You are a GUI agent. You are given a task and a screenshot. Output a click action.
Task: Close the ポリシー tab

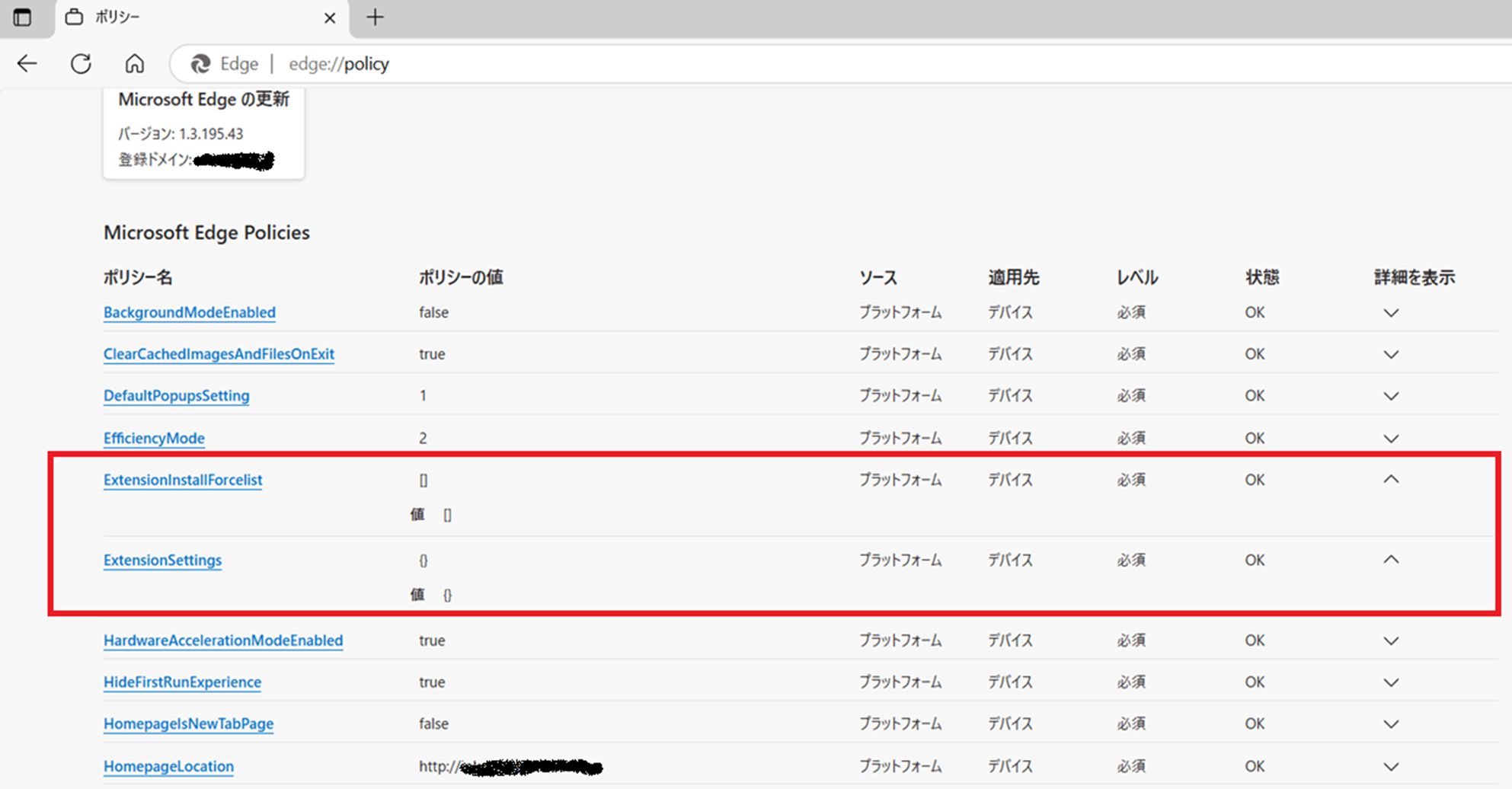pyautogui.click(x=330, y=18)
